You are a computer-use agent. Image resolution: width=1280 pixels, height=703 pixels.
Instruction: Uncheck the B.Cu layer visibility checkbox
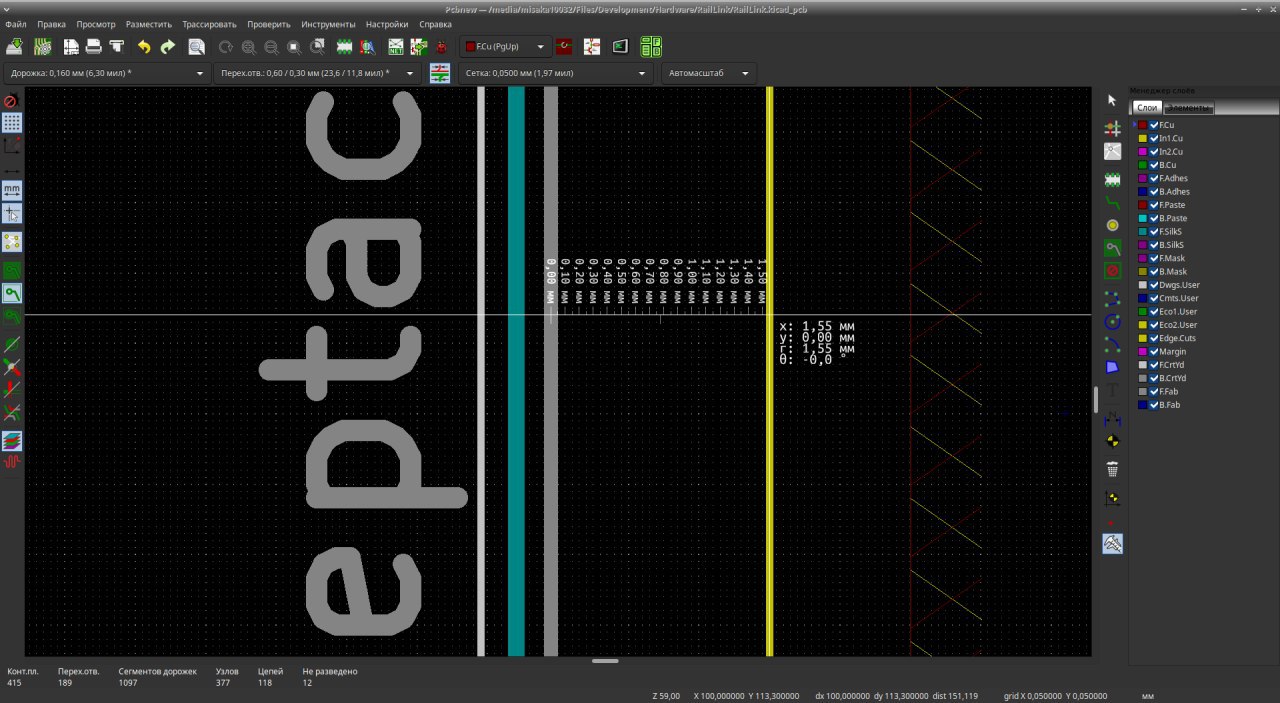(1154, 165)
